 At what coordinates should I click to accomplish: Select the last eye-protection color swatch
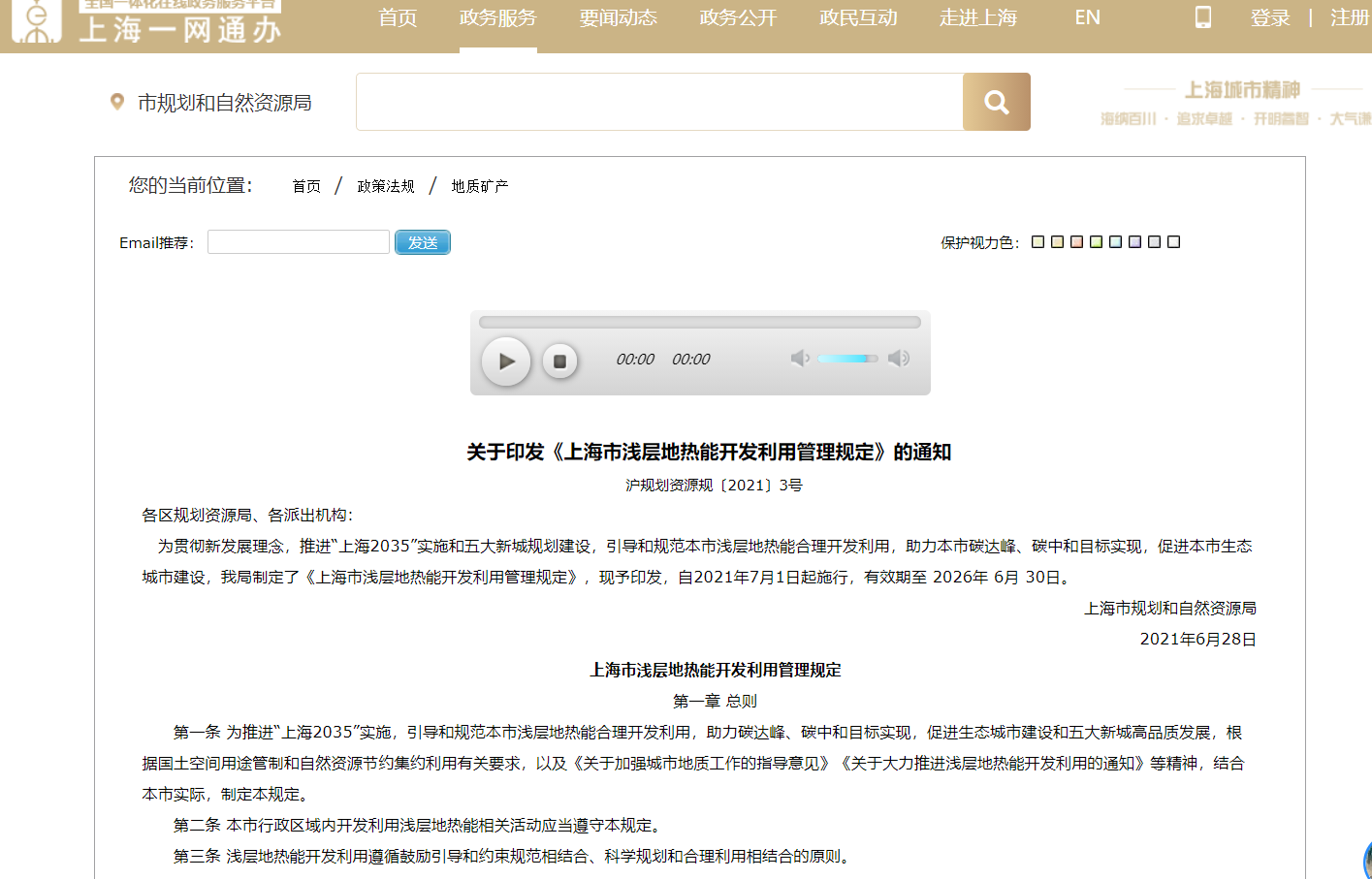coord(1173,241)
